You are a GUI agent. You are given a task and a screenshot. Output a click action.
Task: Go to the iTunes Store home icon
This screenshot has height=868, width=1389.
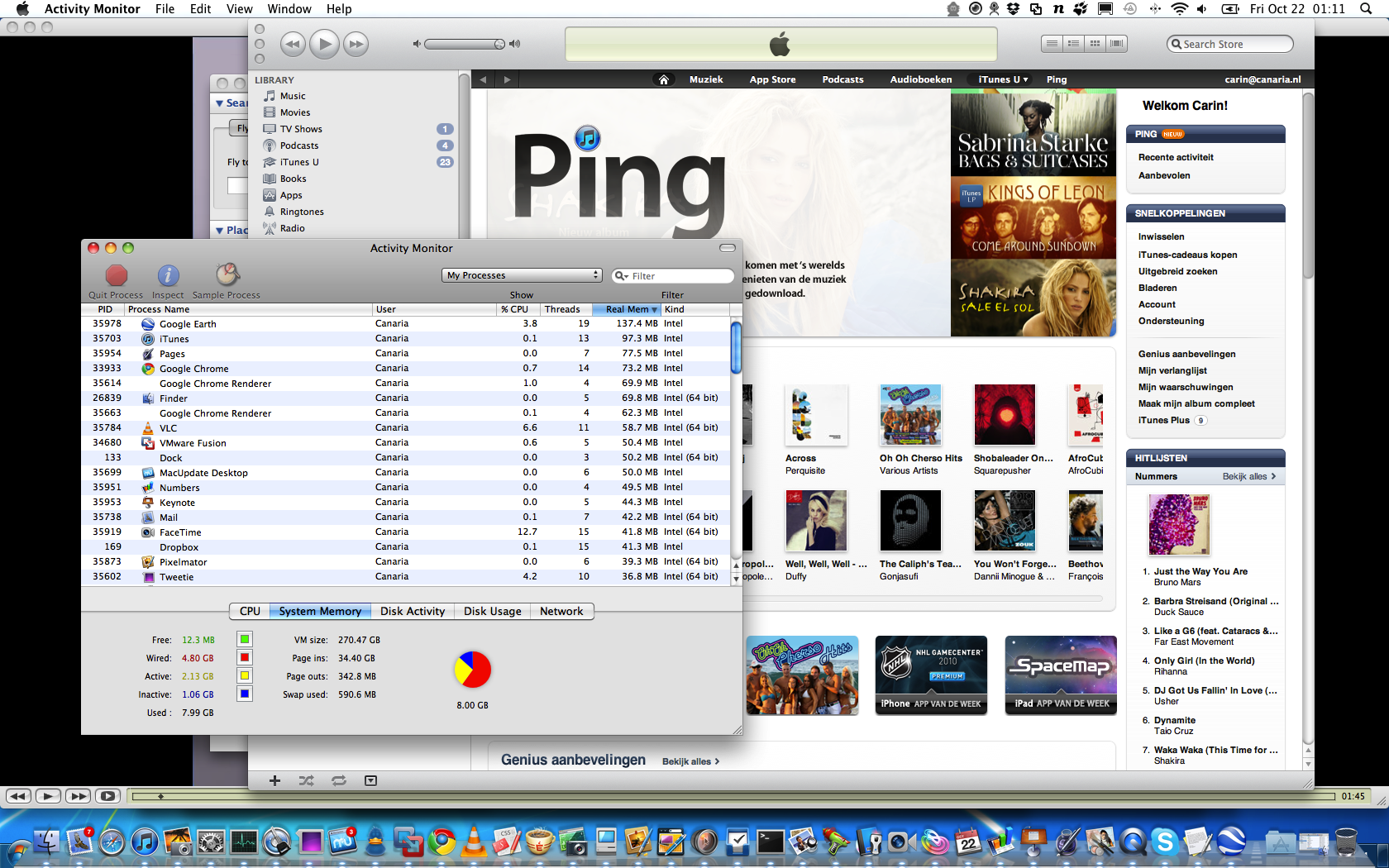pyautogui.click(x=663, y=79)
